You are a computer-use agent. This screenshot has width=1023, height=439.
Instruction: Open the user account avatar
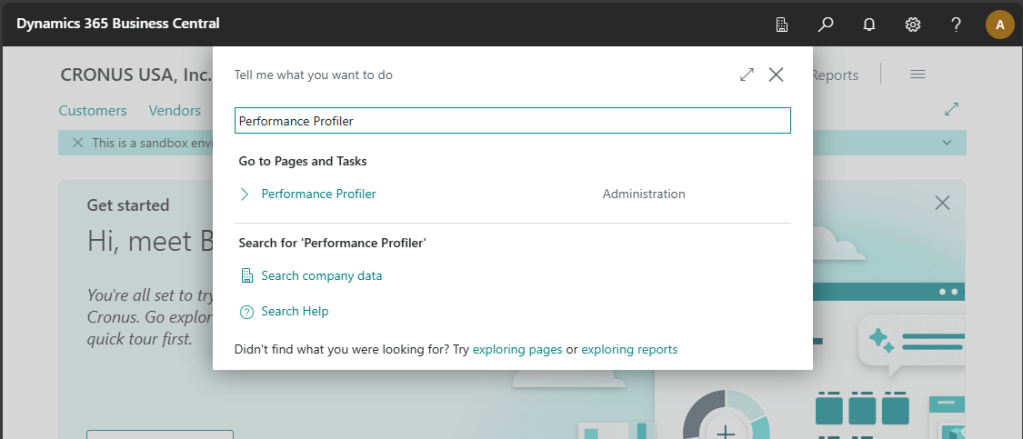(x=999, y=24)
